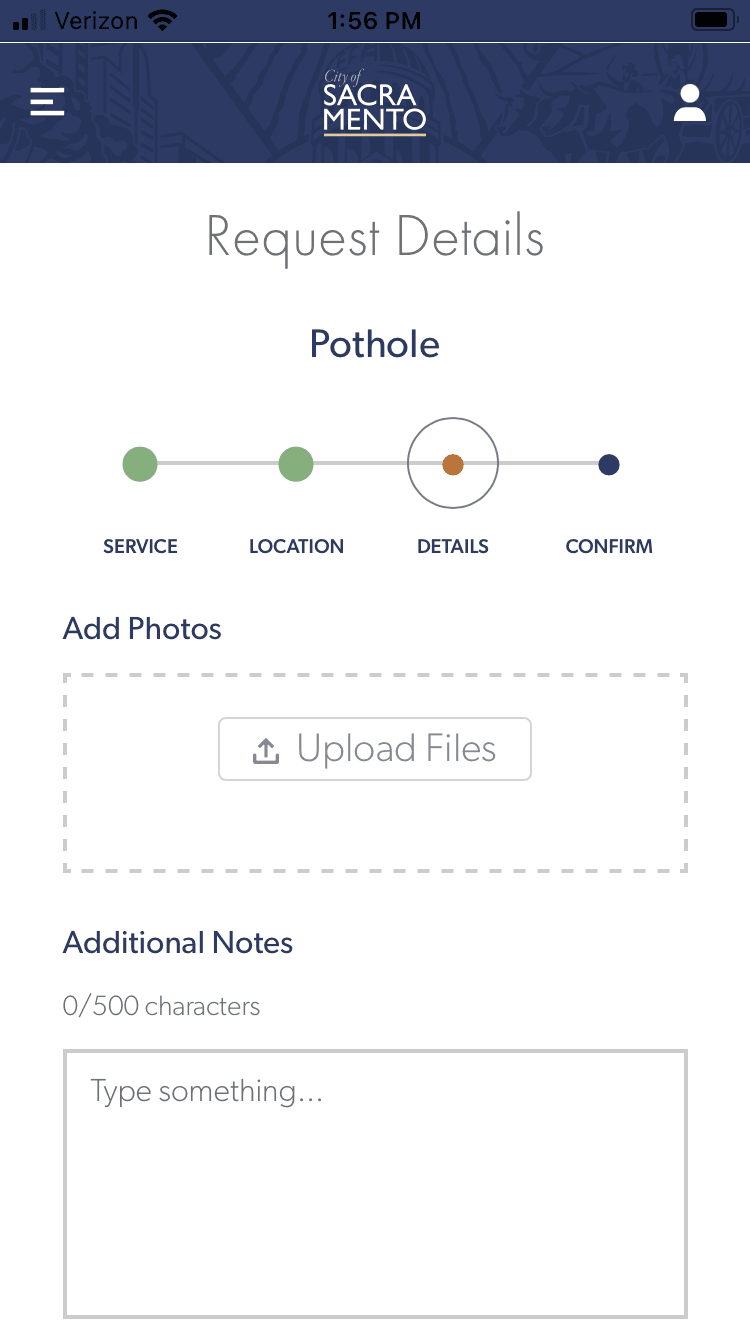The image size is (750, 1334).
Task: Click the dashed photo drop zone
Action: 375,830
